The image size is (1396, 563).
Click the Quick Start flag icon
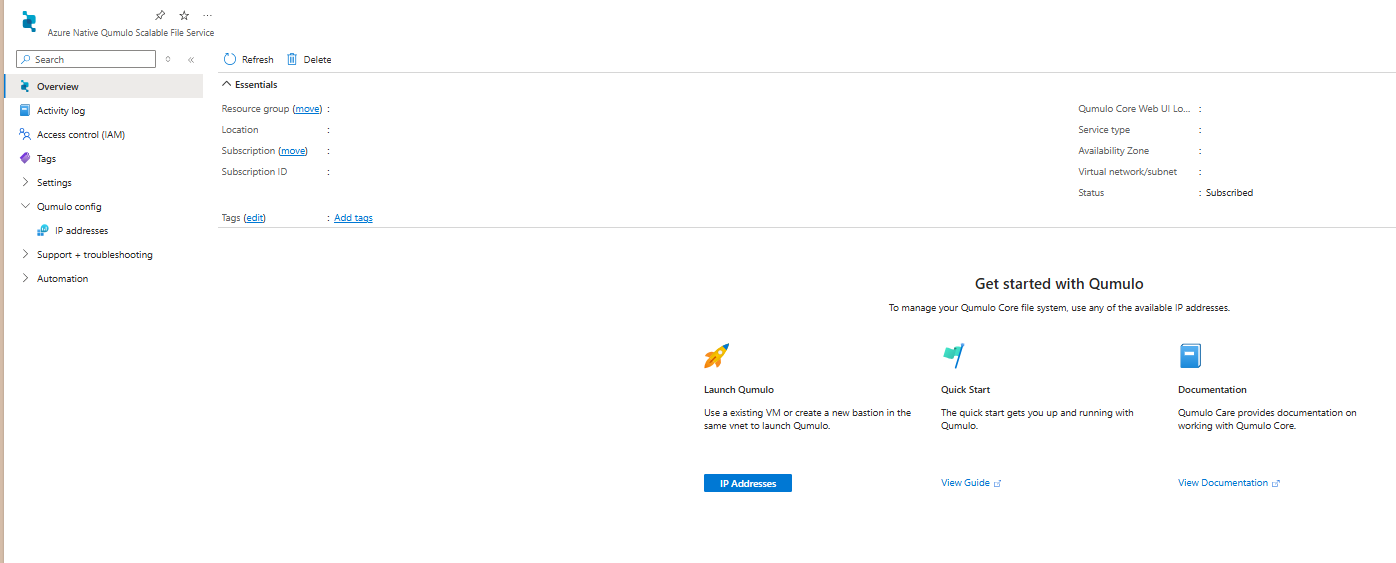point(953,356)
